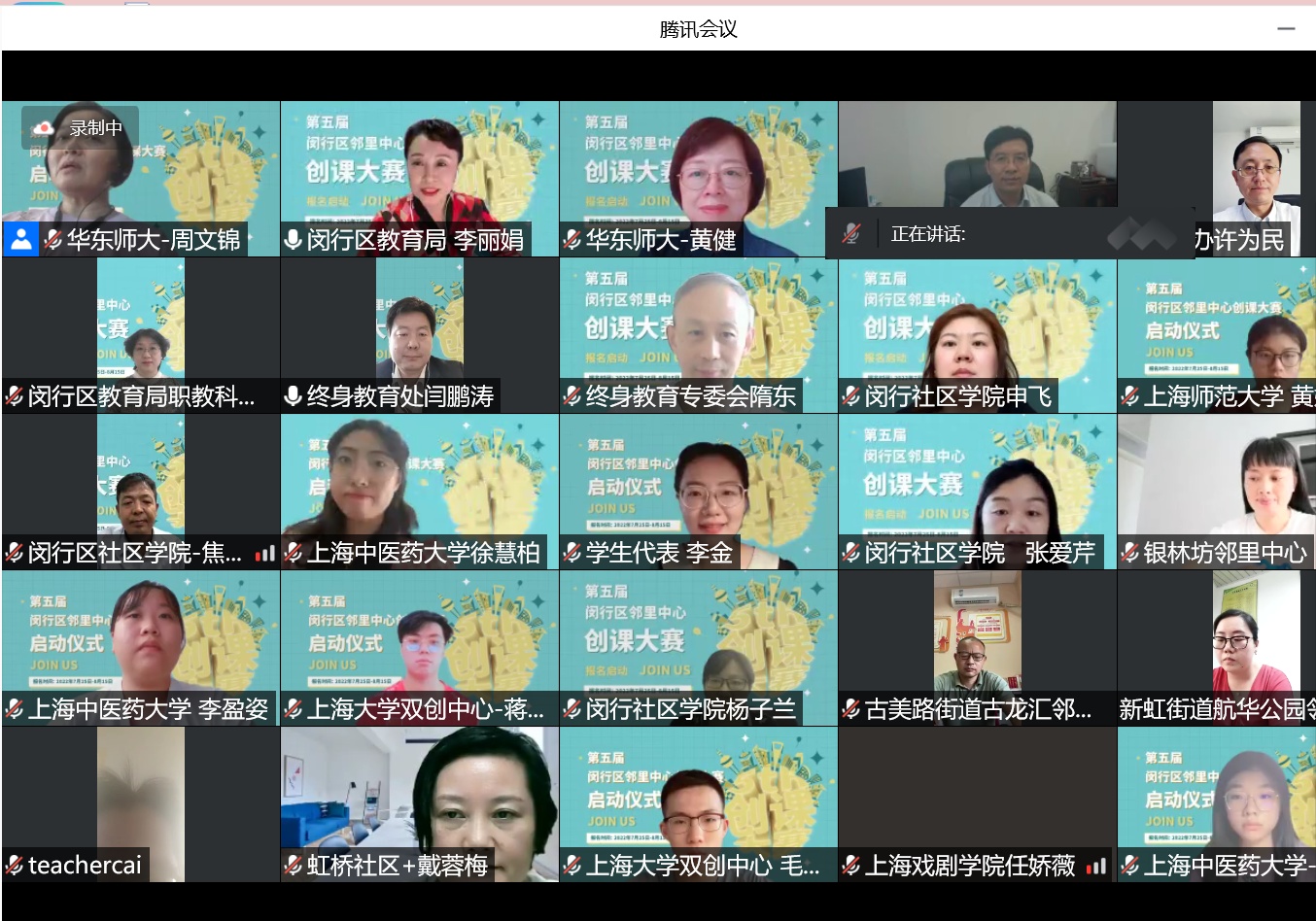
Task: Click the 闵行社区学院杨子兰 name label
Action: (690, 710)
